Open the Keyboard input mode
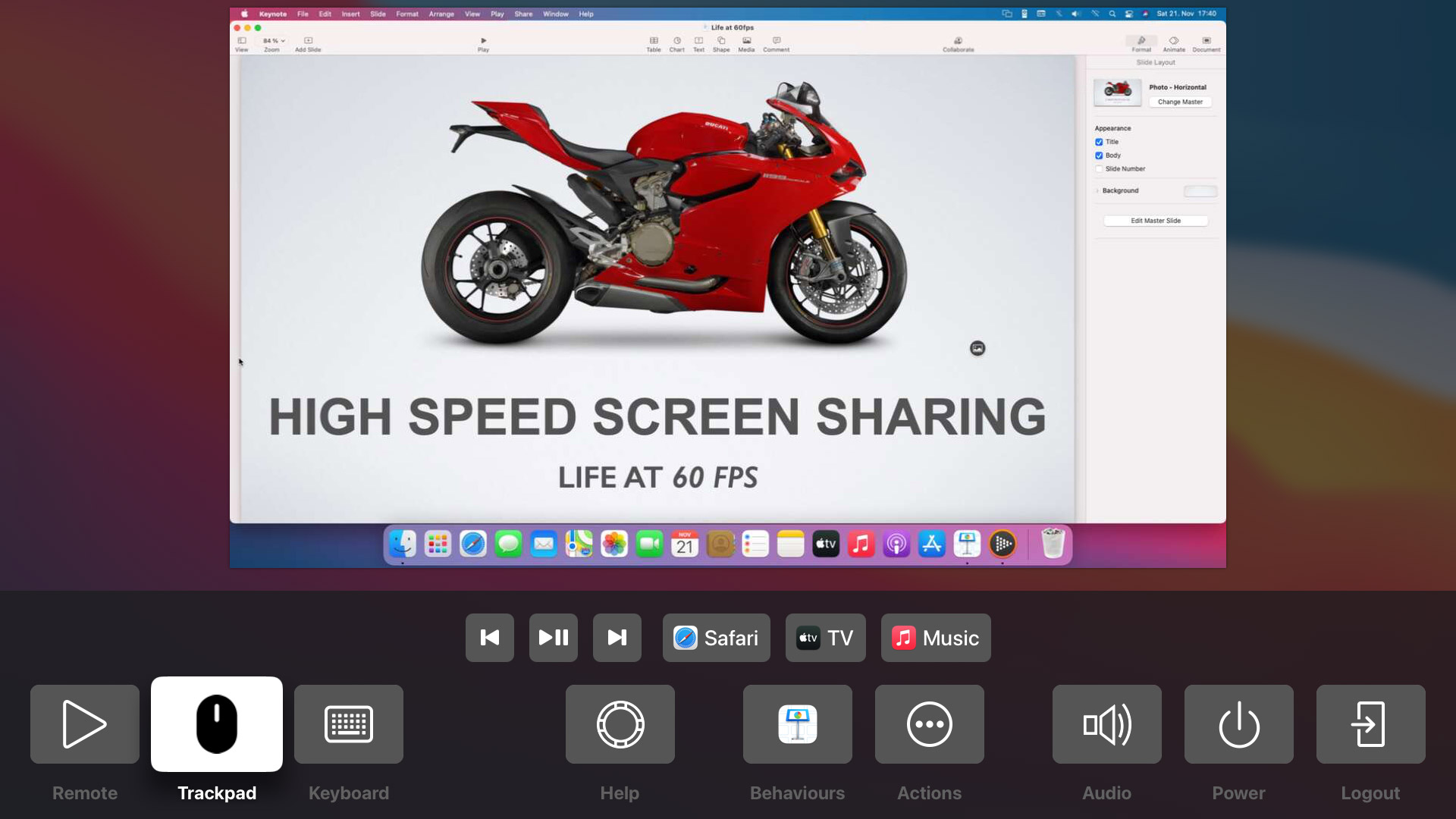 point(349,723)
